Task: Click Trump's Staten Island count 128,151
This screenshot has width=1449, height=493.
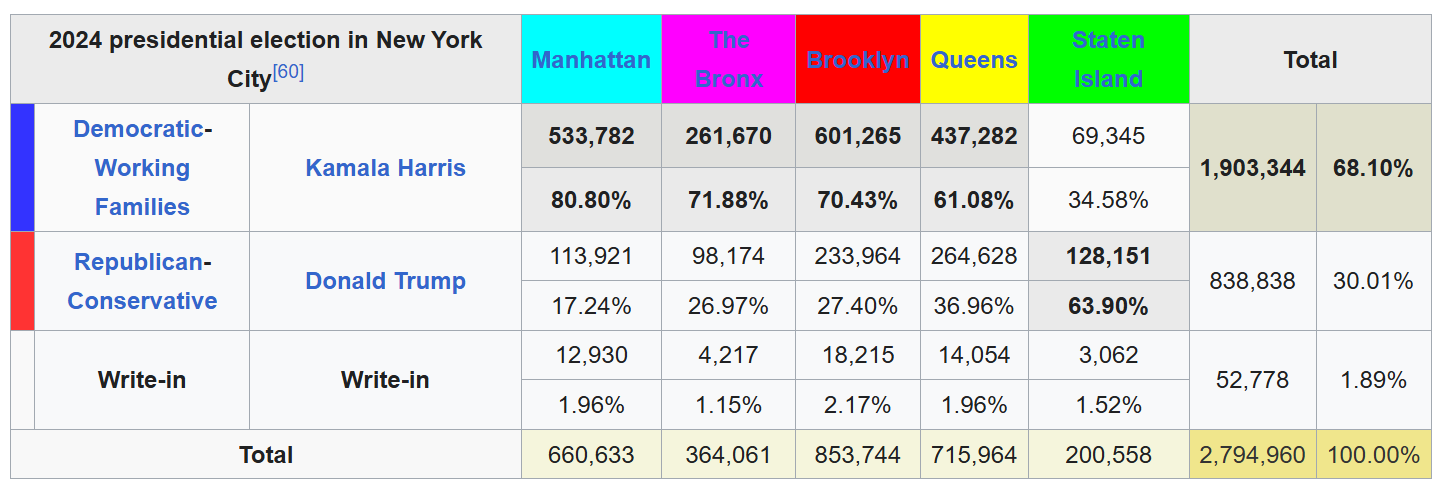Action: (1108, 256)
